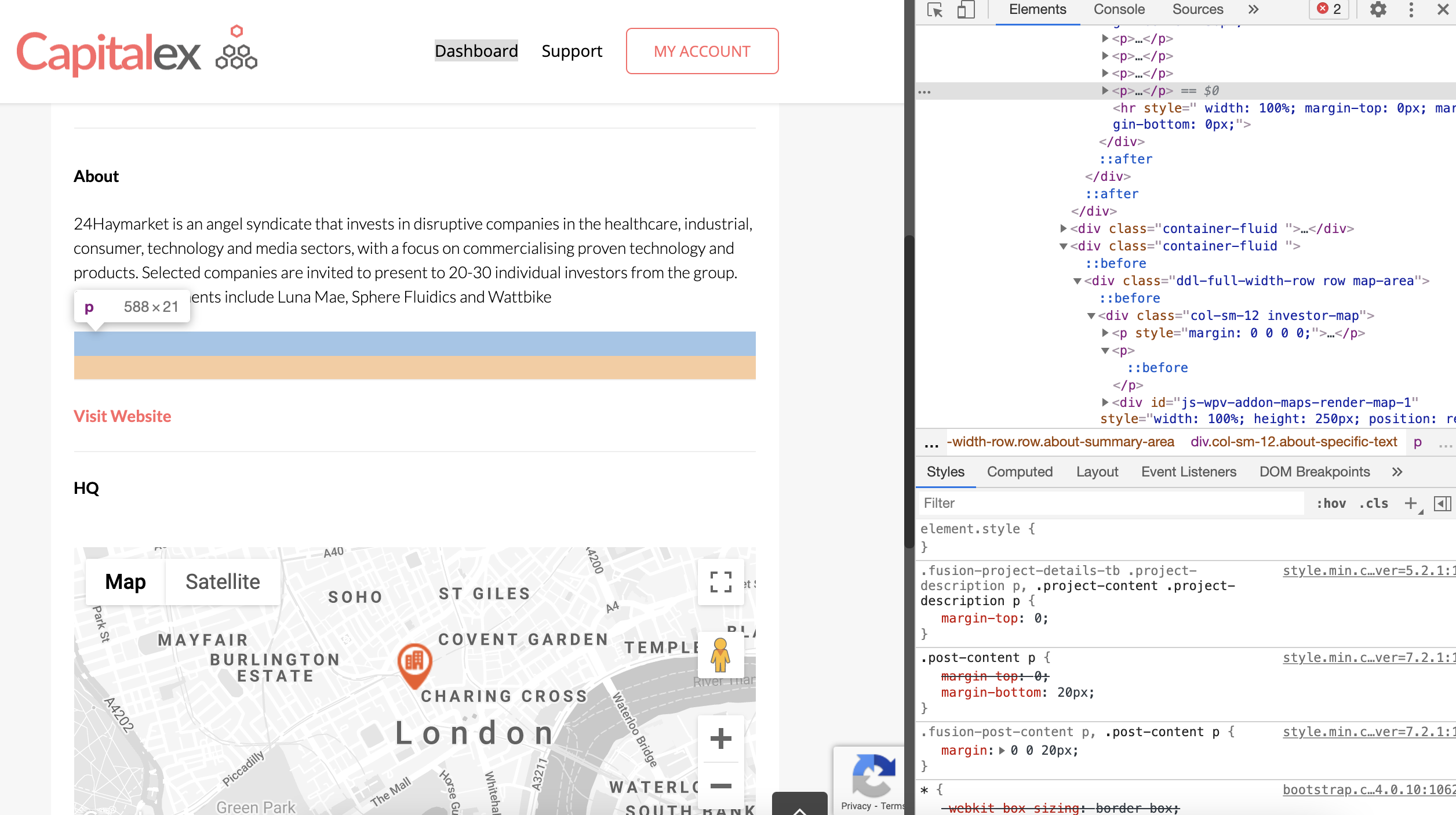Click the error count badge
Screen dimensions: 1456x815
click(x=1328, y=9)
